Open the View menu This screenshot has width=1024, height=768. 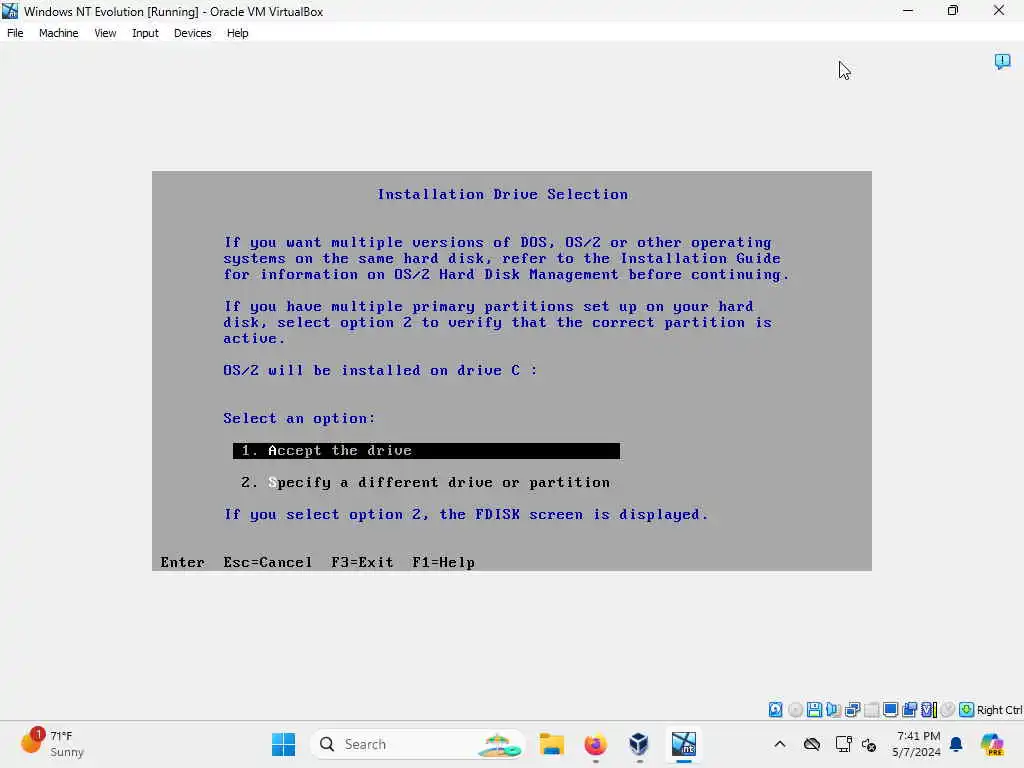(104, 33)
